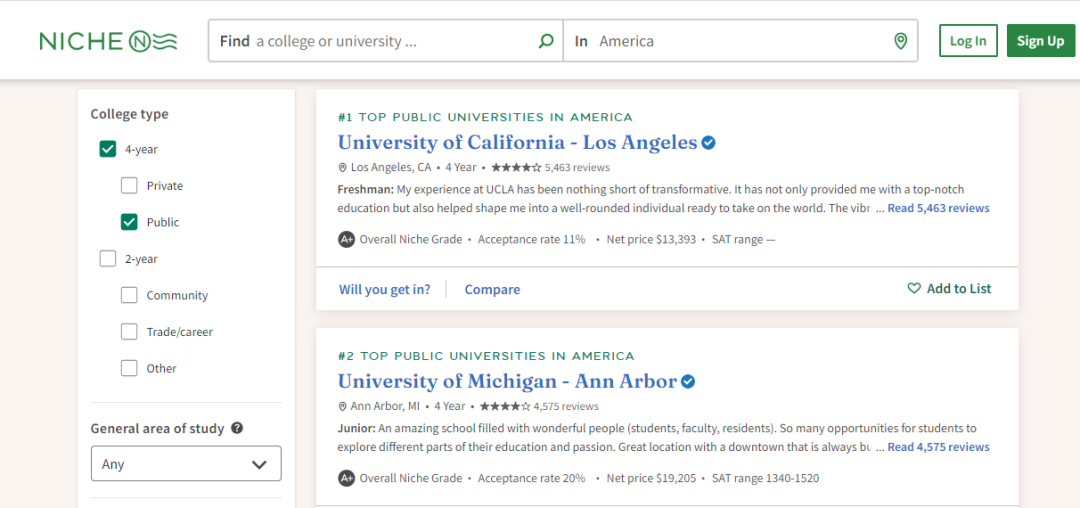Click #2 Top Public Universities in America heading
This screenshot has height=508, width=1080.
tap(486, 356)
